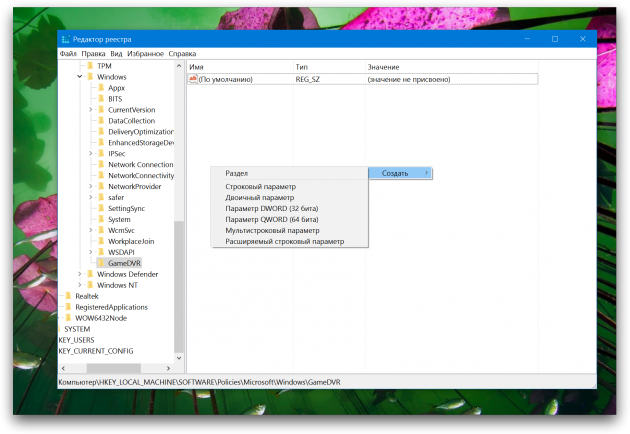Click the GameDVR folder icon
The width and height of the screenshot is (630, 434).
click(x=101, y=262)
